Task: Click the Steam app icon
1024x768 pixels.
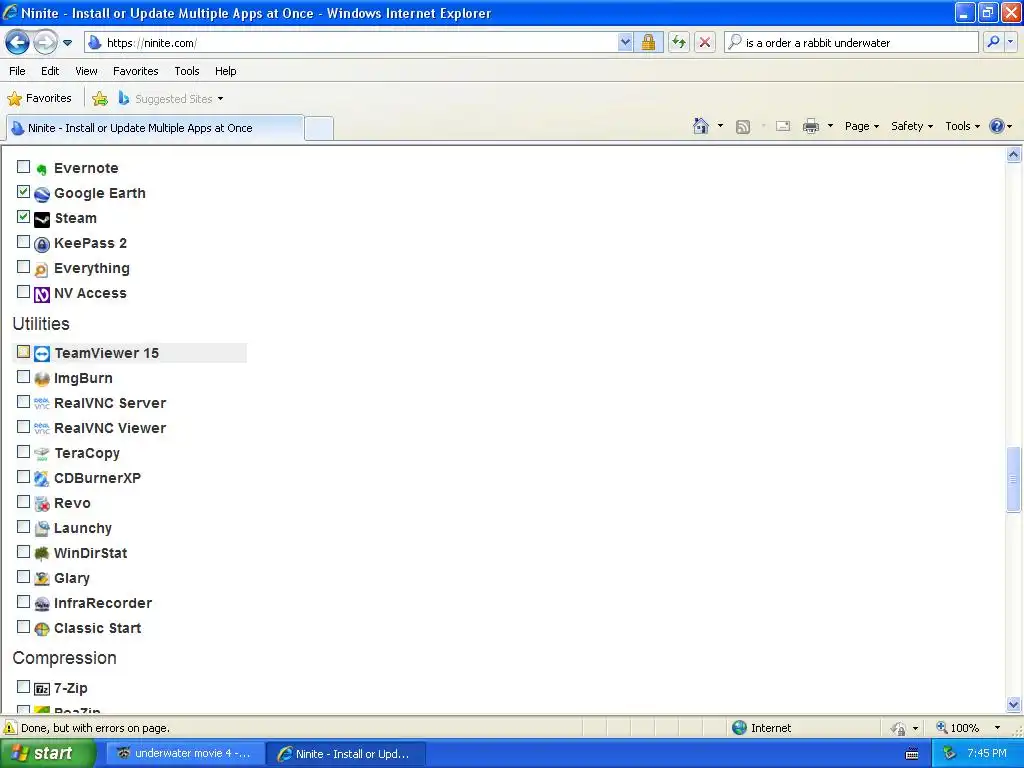Action: pyautogui.click(x=42, y=219)
